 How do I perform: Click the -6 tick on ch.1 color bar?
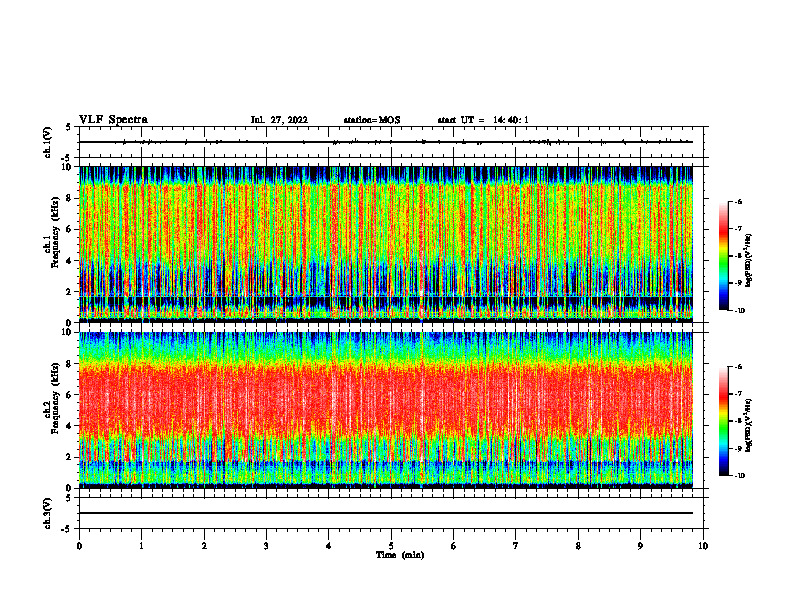(739, 201)
